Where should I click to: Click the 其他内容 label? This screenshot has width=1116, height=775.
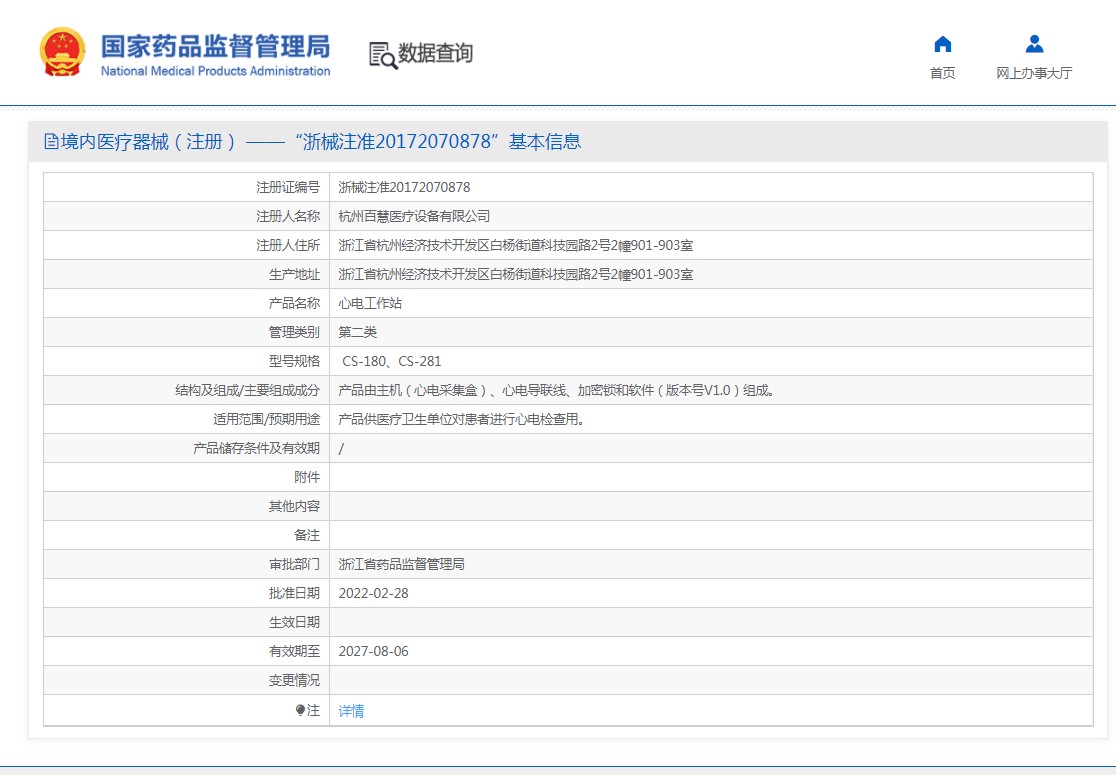295,507
